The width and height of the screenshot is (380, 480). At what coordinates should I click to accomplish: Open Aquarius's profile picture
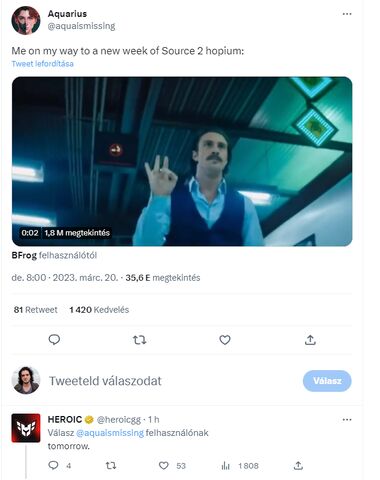(x=26, y=20)
